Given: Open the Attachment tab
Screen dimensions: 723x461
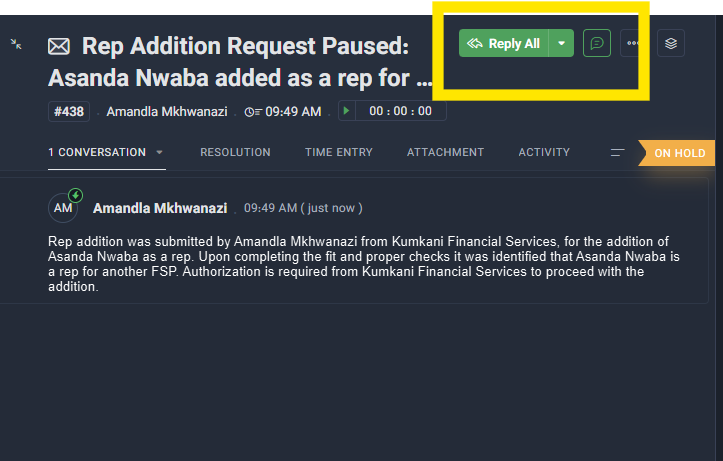Looking at the screenshot, I should pyautogui.click(x=445, y=152).
